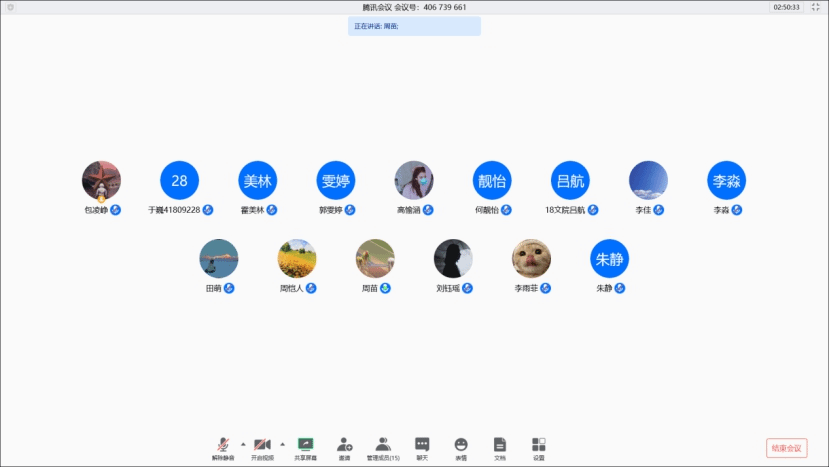Viewport: 830px width, 467px height.
Task: Open the emoji (表情) picker
Action: point(461,446)
